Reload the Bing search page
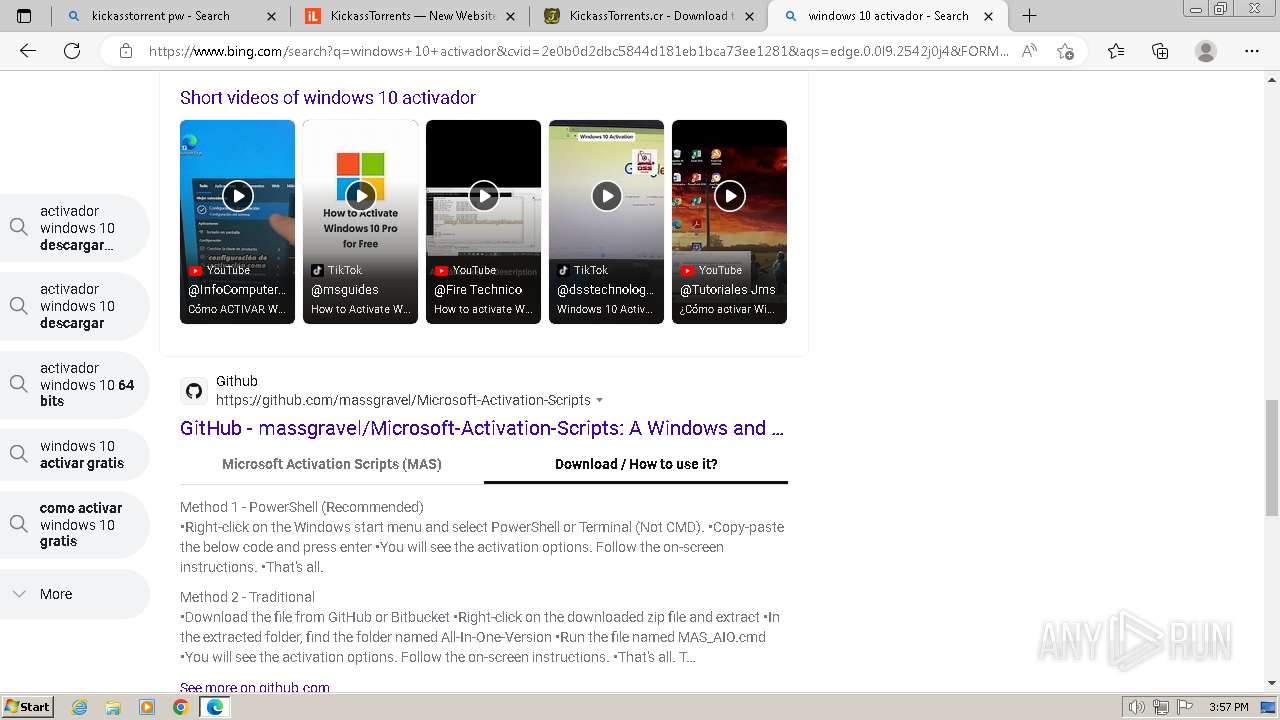Viewport: 1280px width, 720px height. pos(72,51)
